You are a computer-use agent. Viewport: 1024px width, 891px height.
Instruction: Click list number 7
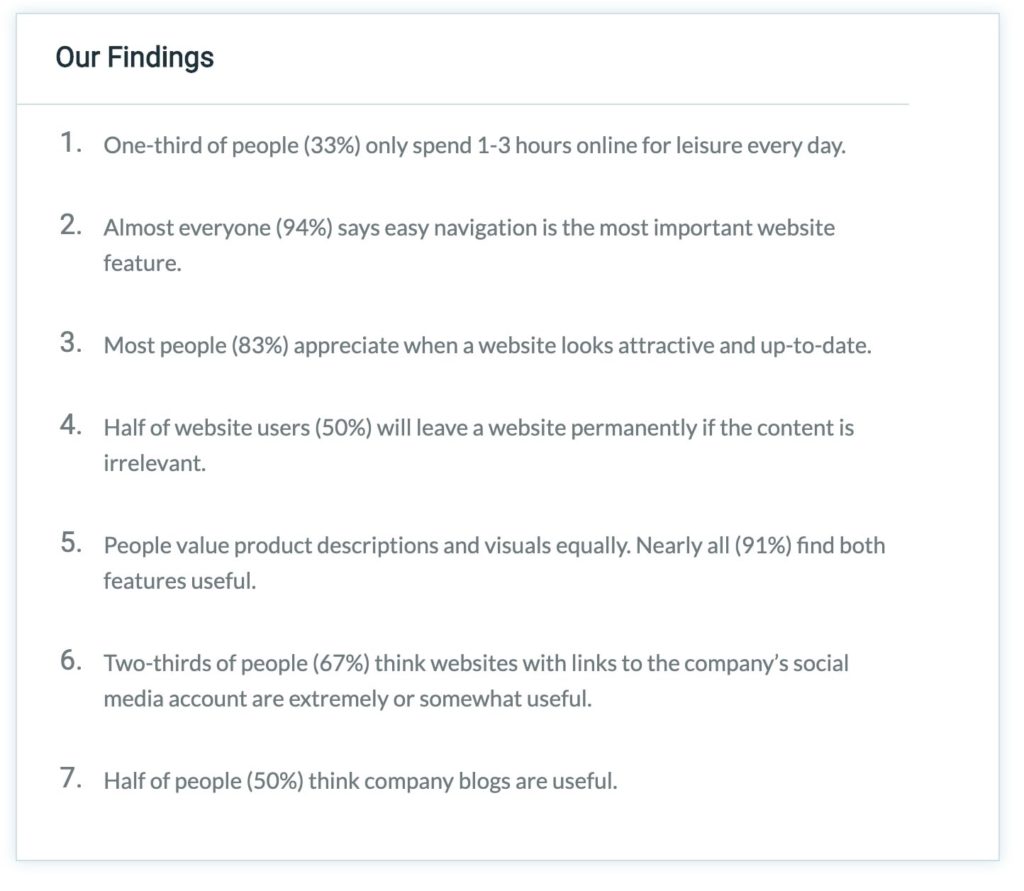pos(70,779)
